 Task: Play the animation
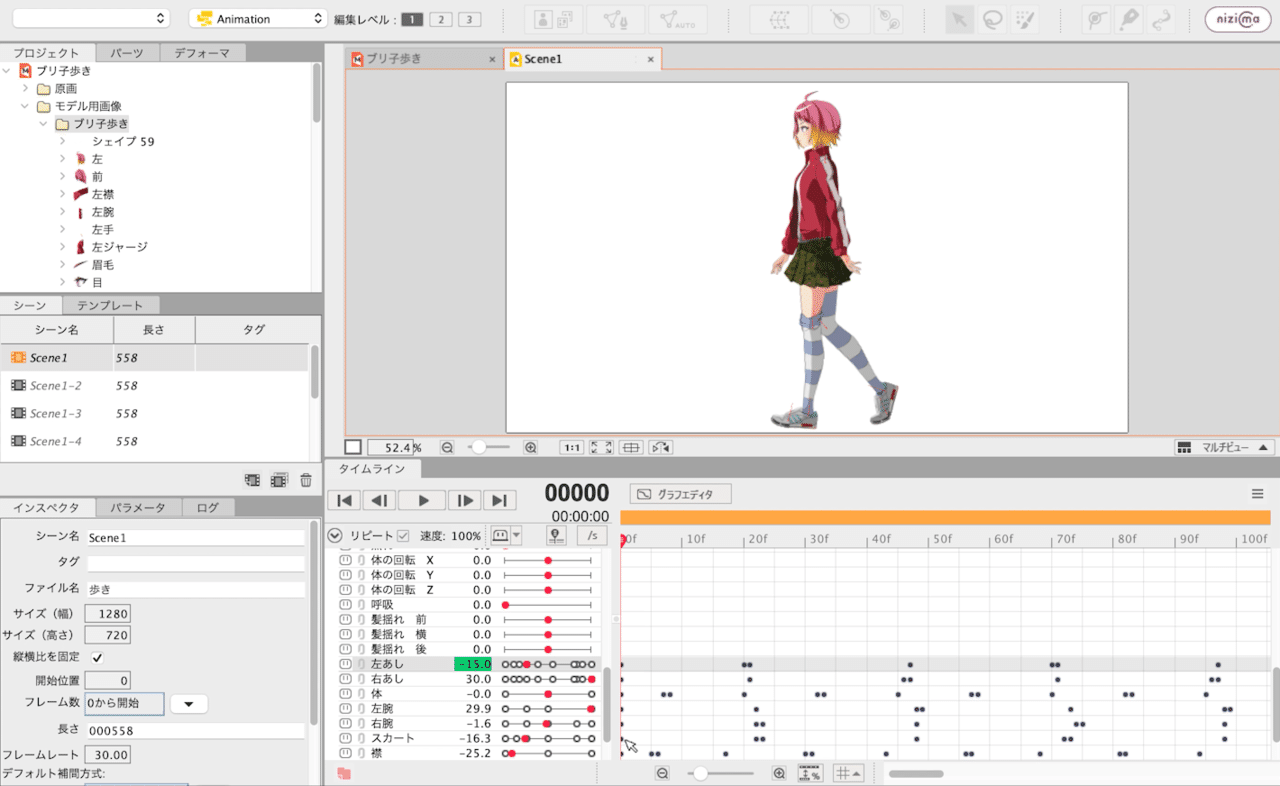423,500
